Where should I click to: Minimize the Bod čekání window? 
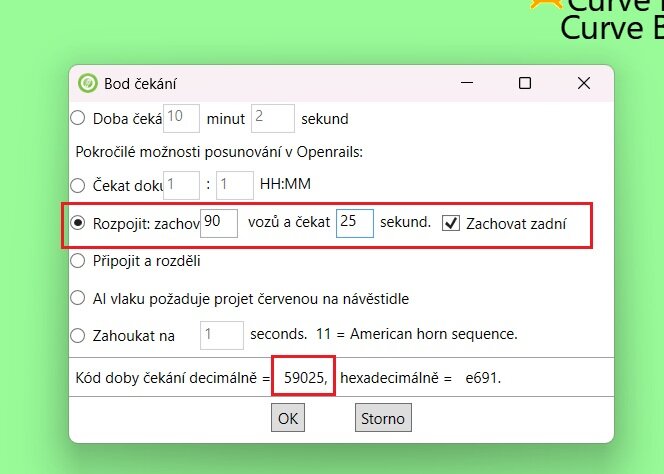point(467,83)
